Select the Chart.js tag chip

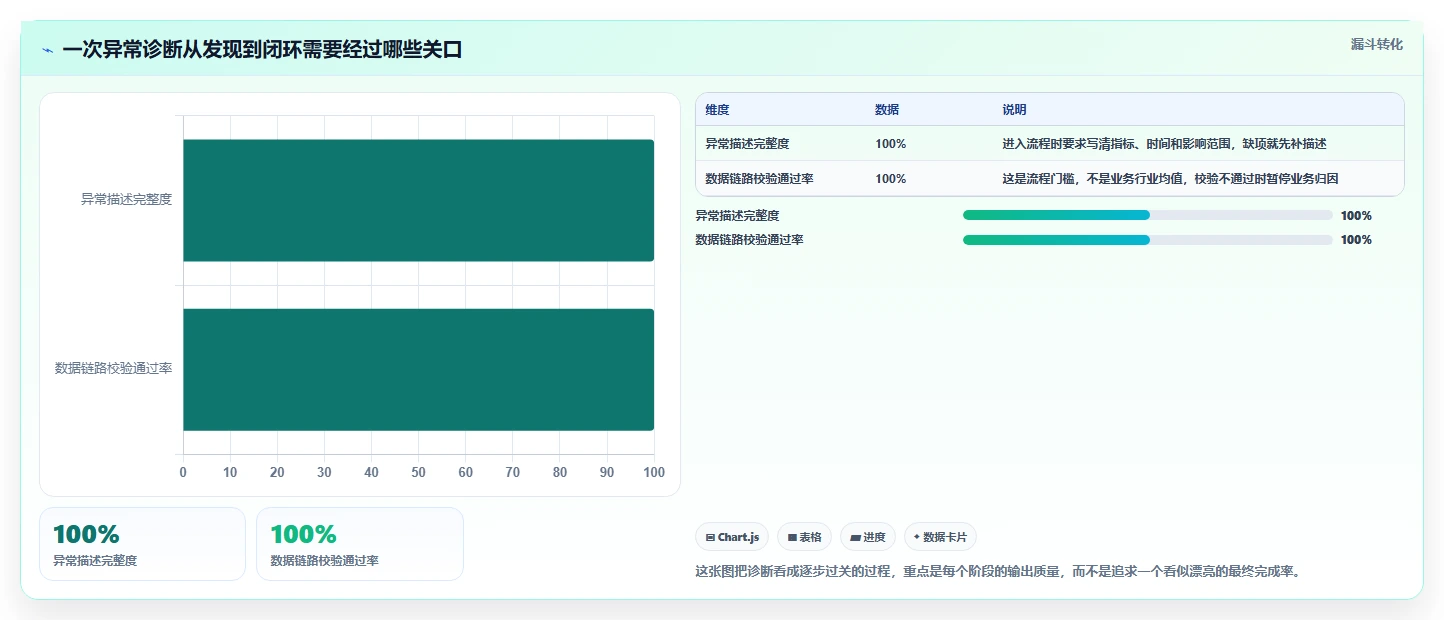pos(732,537)
